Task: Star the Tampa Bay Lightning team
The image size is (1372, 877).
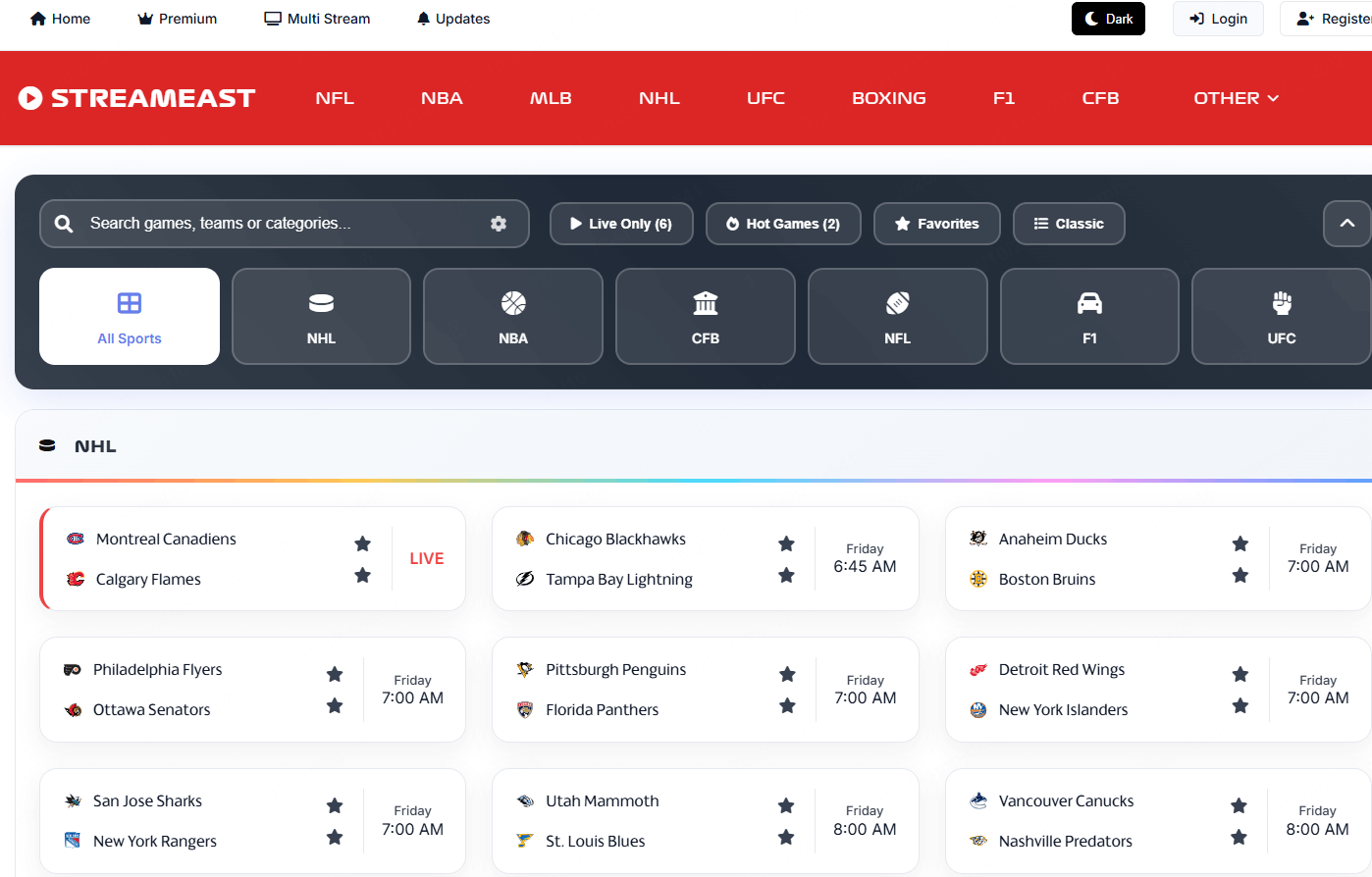Action: point(786,576)
